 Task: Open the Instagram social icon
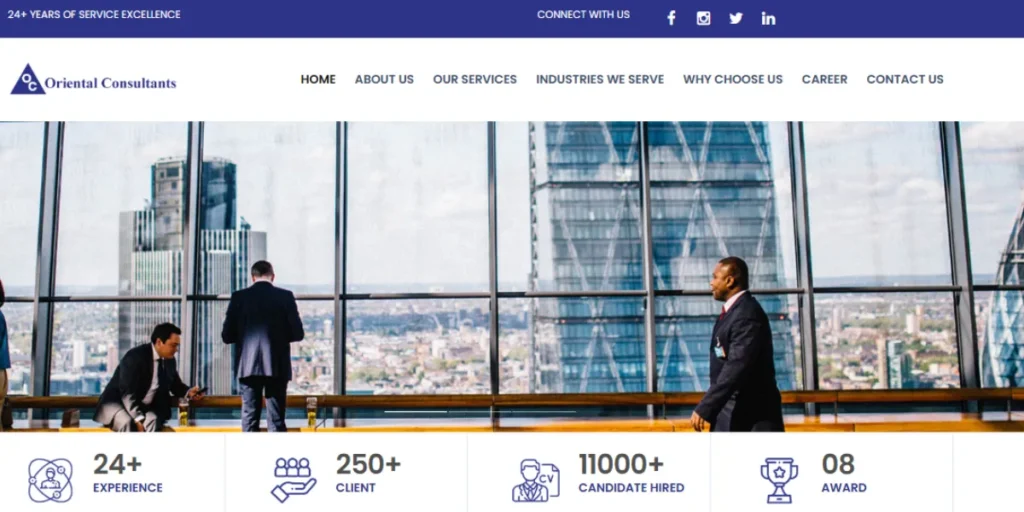703,18
